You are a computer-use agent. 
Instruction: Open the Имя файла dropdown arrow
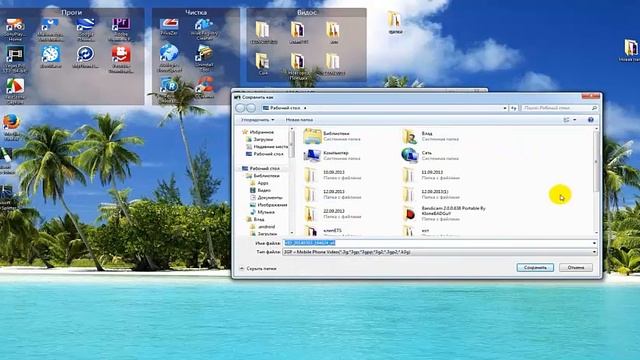[x=594, y=243]
